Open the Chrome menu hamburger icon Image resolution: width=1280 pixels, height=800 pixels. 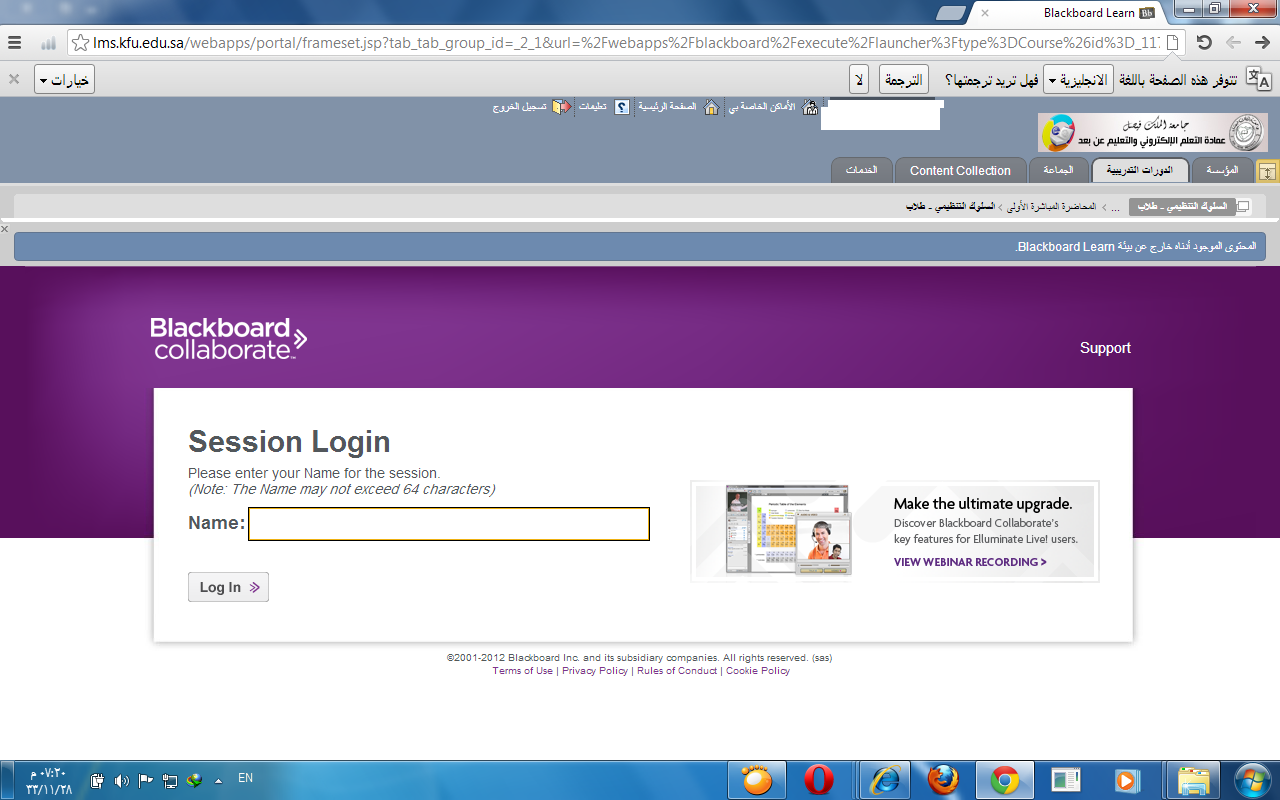click(x=14, y=43)
